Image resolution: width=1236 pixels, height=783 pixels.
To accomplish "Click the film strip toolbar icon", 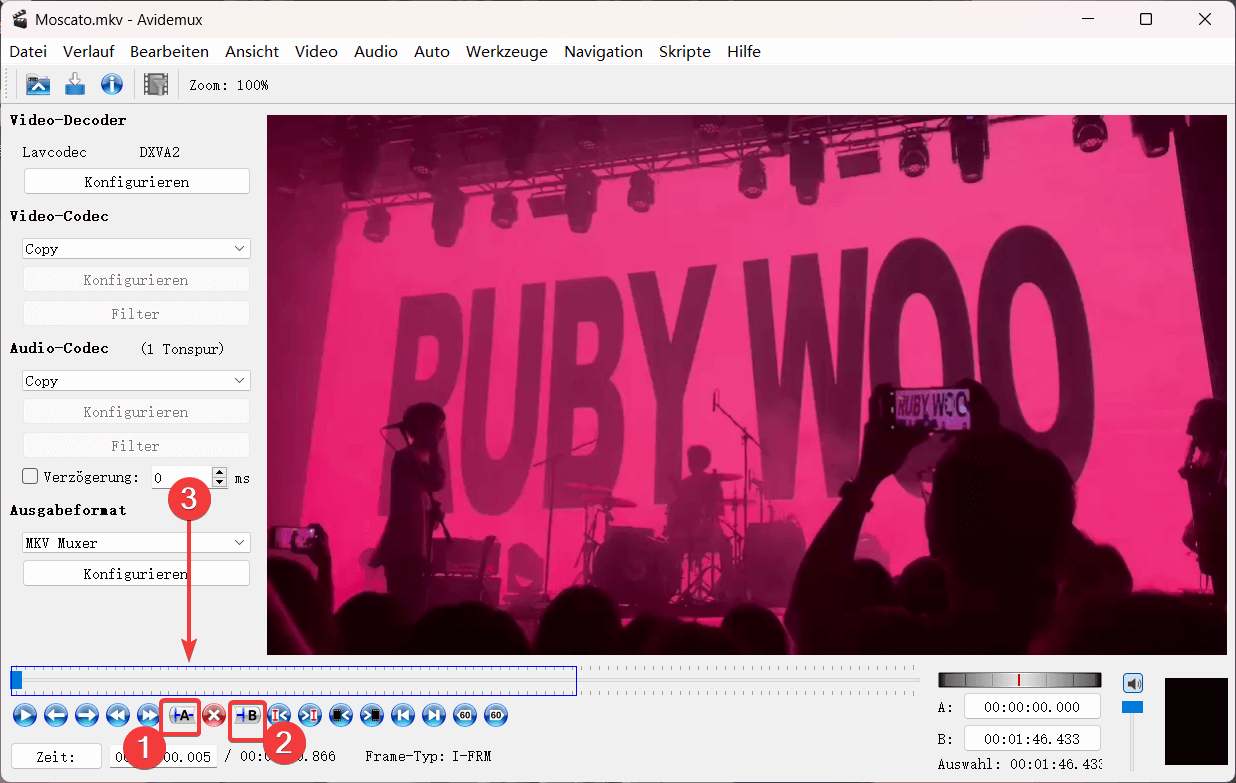I will (155, 85).
